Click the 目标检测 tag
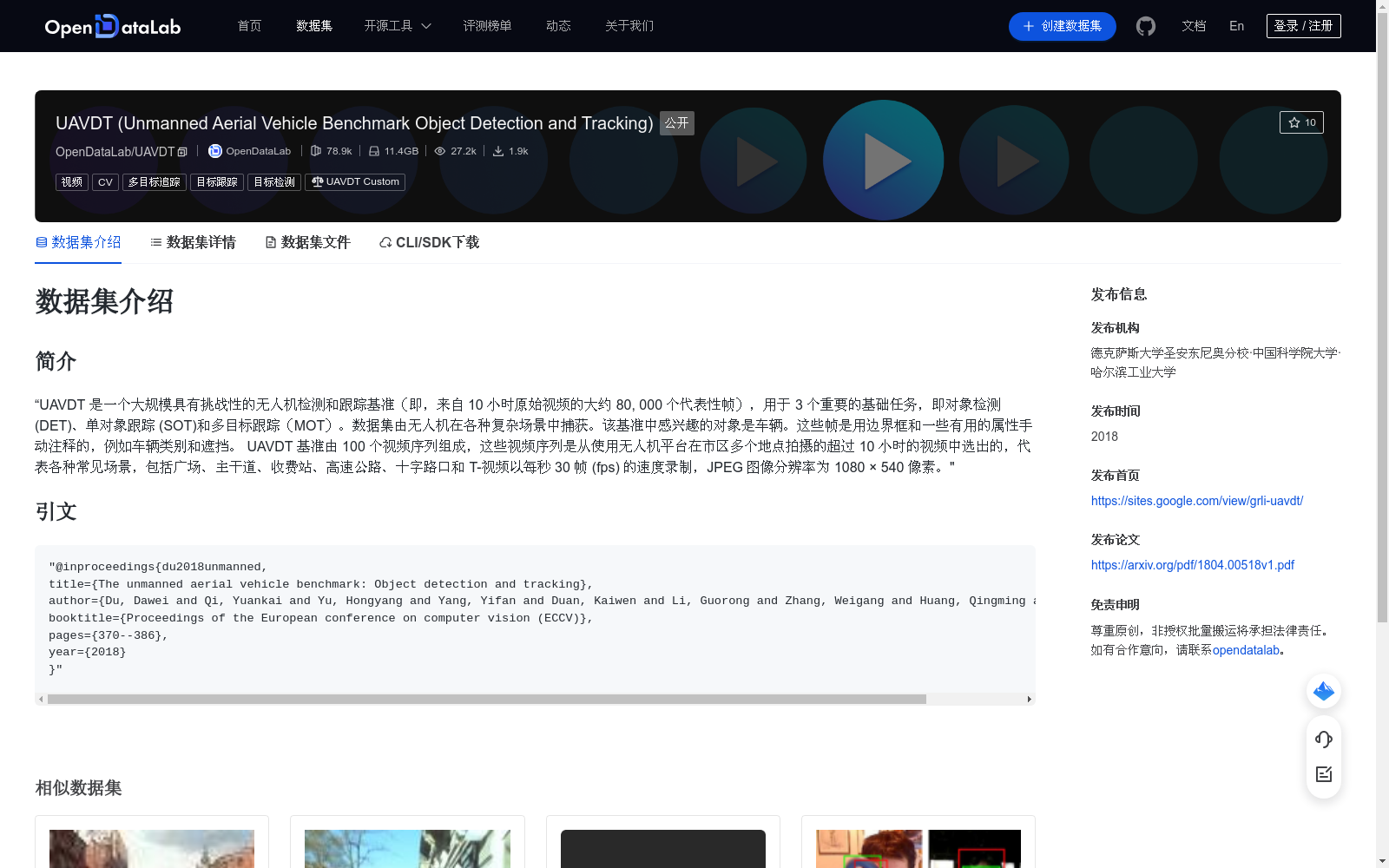Screen dimensions: 1389x868 (274, 182)
